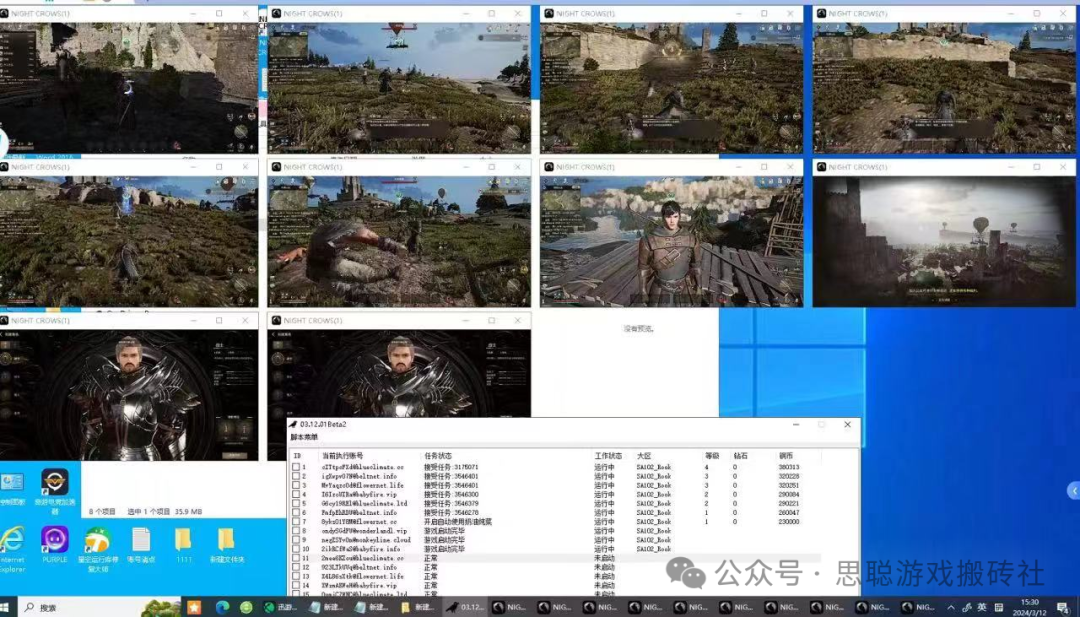1080x617 pixels.
Task: Click the Windows Start button
Action: click(x=9, y=607)
